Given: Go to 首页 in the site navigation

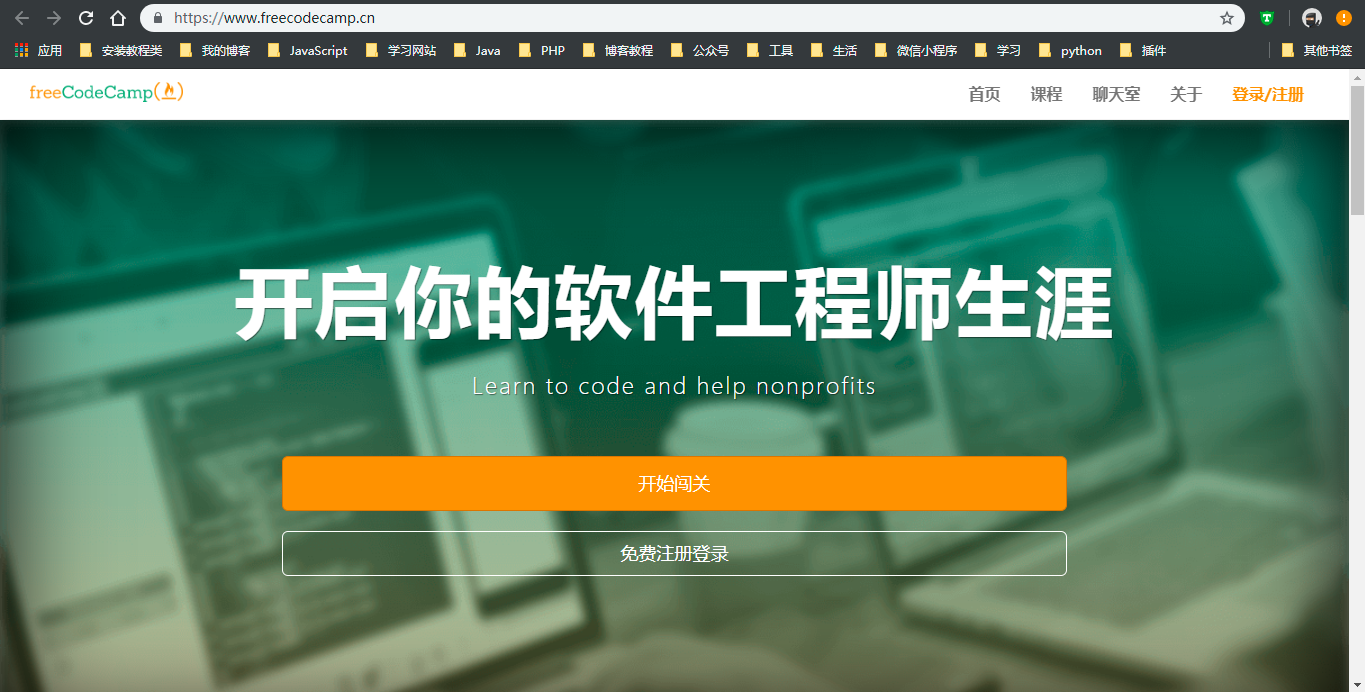Looking at the screenshot, I should 984,94.
